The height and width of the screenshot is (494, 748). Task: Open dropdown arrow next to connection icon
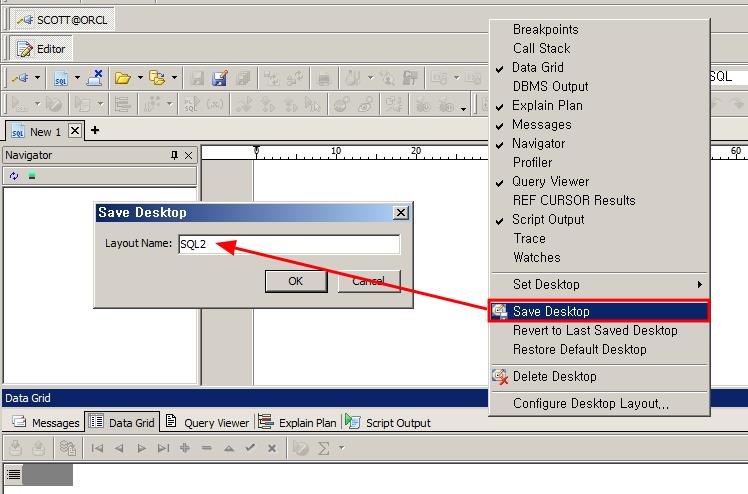(x=38, y=78)
